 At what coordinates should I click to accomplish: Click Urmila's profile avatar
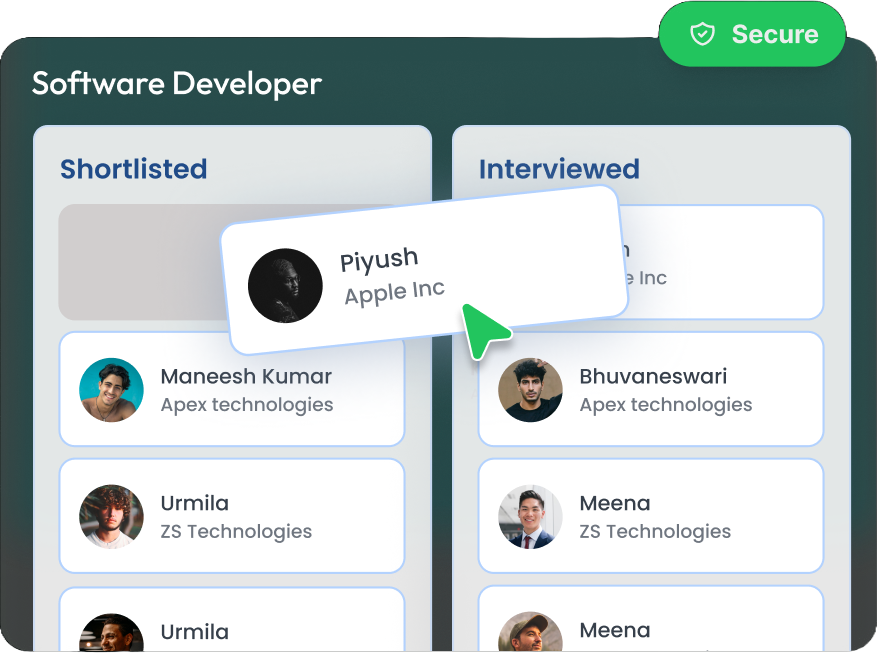coord(111,516)
